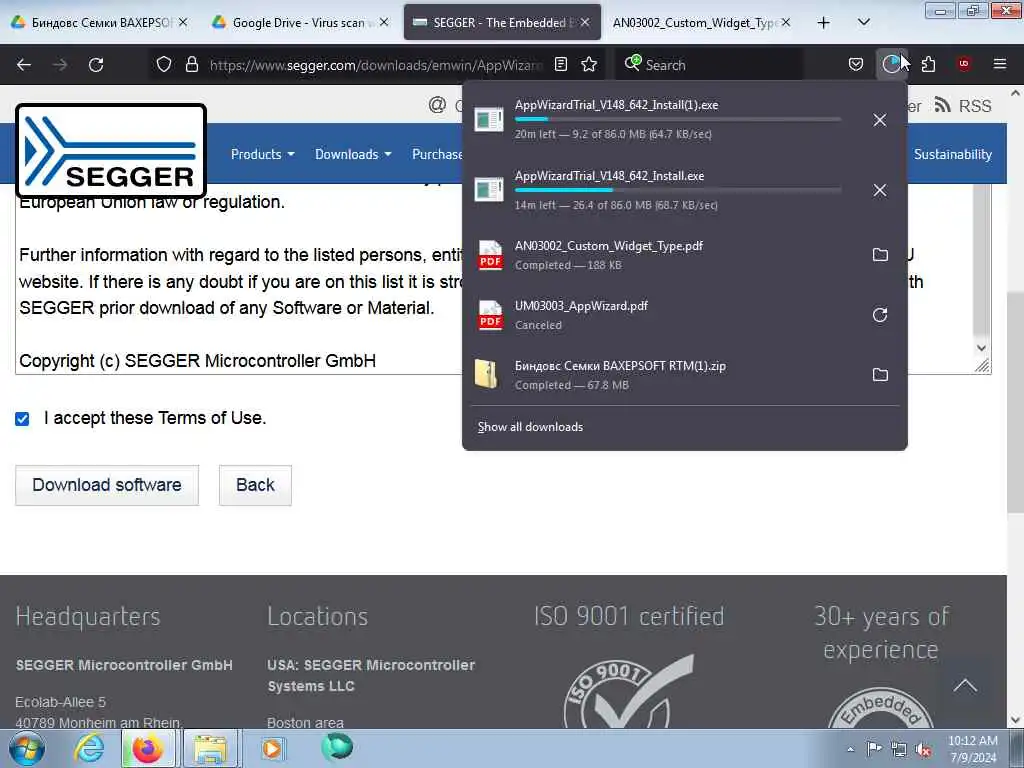Click the taskbar clock showing 10:12 AM
This screenshot has width=1024, height=768.
click(972, 749)
